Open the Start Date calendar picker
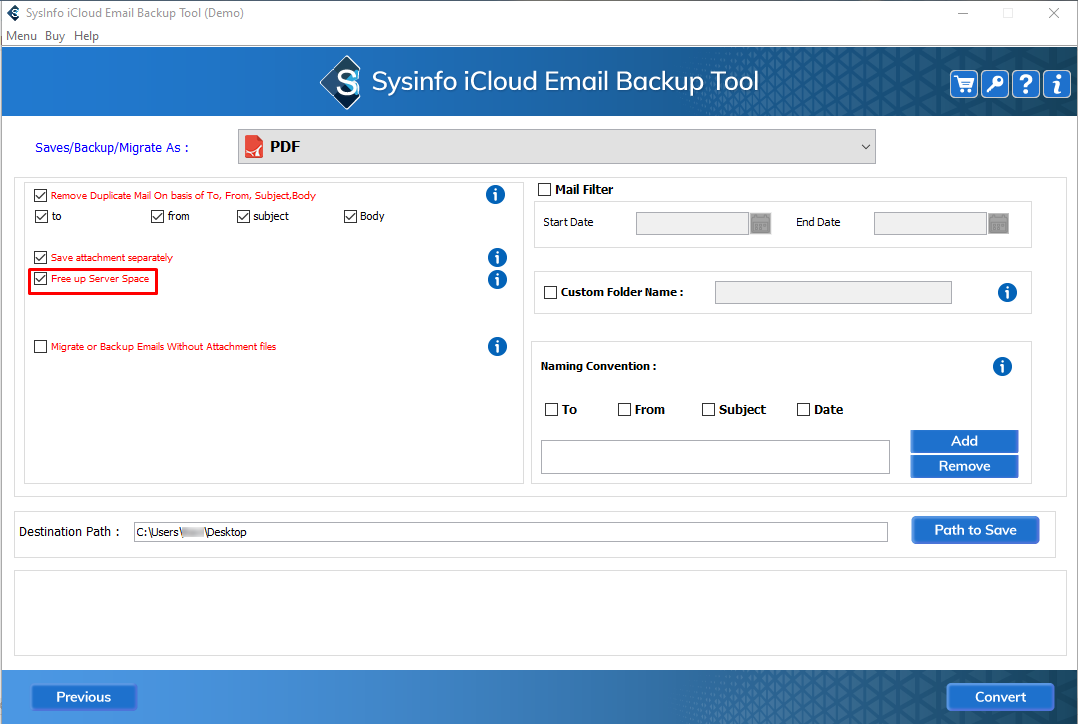1078x724 pixels. [x=760, y=223]
